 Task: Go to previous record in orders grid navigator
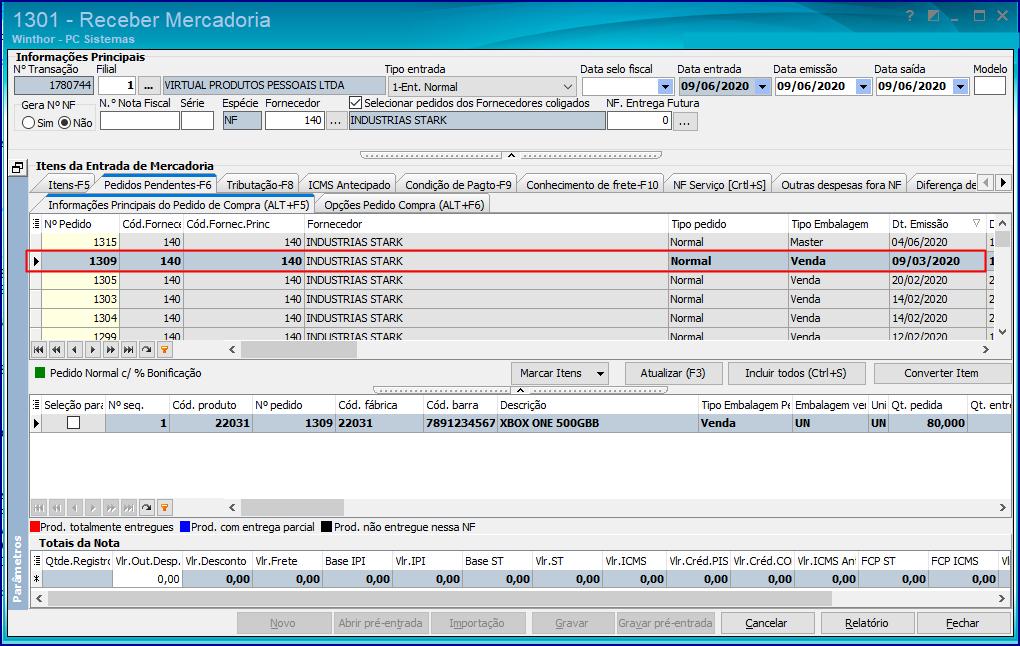click(x=75, y=350)
